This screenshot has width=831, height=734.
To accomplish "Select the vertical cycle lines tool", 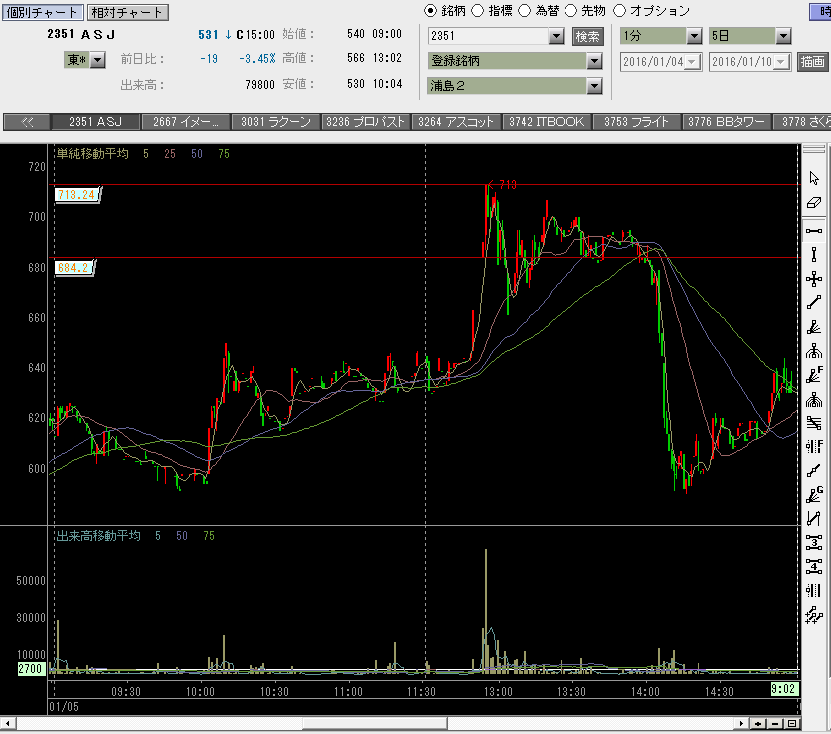I will (x=814, y=590).
